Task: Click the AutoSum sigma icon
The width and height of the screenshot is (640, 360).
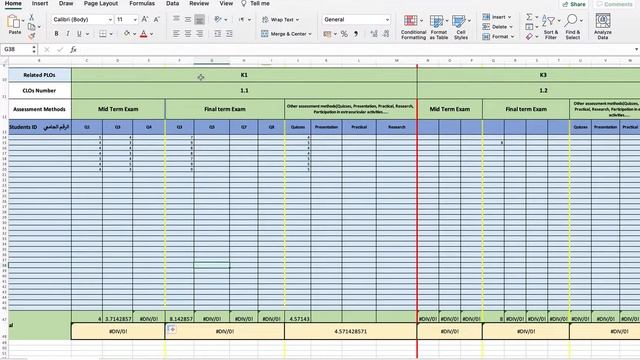Action: point(529,17)
